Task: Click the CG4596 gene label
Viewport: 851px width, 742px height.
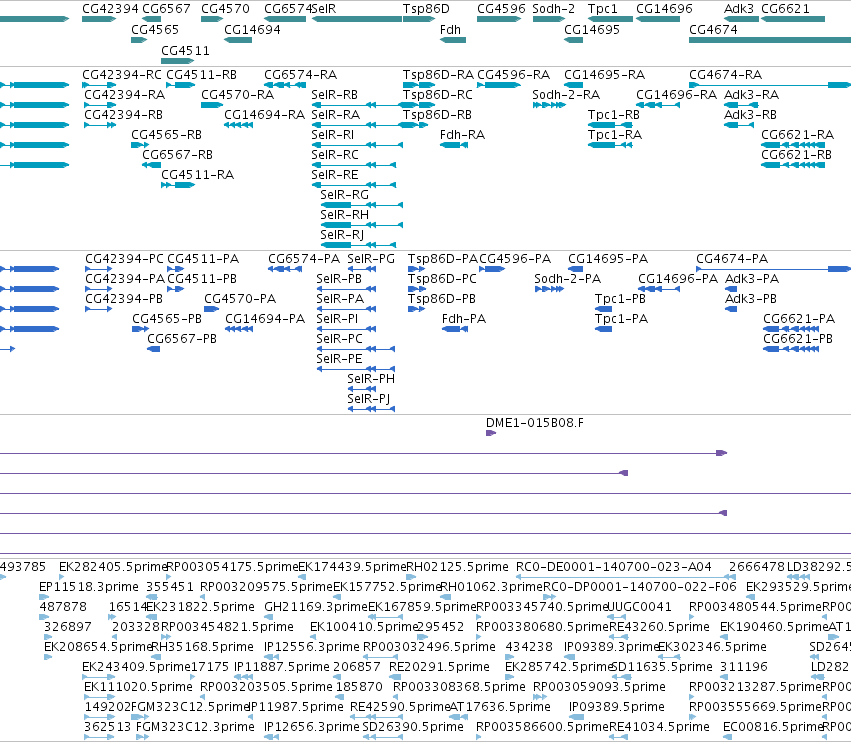Action: click(501, 9)
